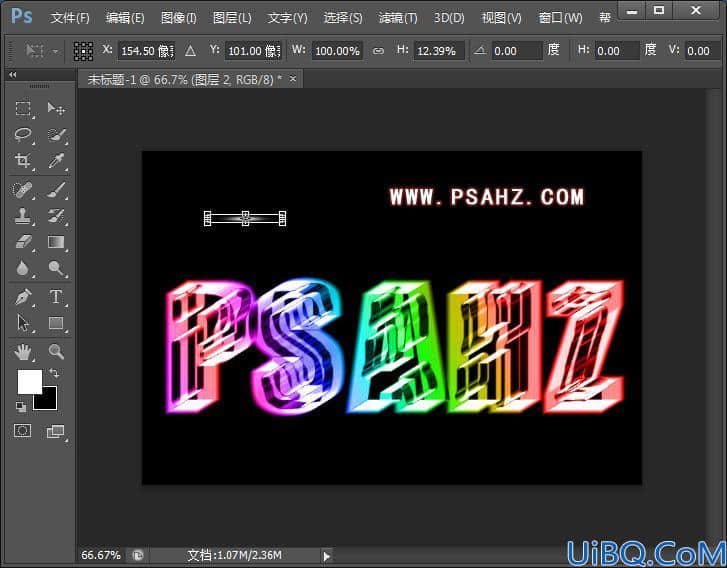Click the 文档:1.07M/2.36M status text
Viewport: 727px width, 568px height.
[234, 555]
